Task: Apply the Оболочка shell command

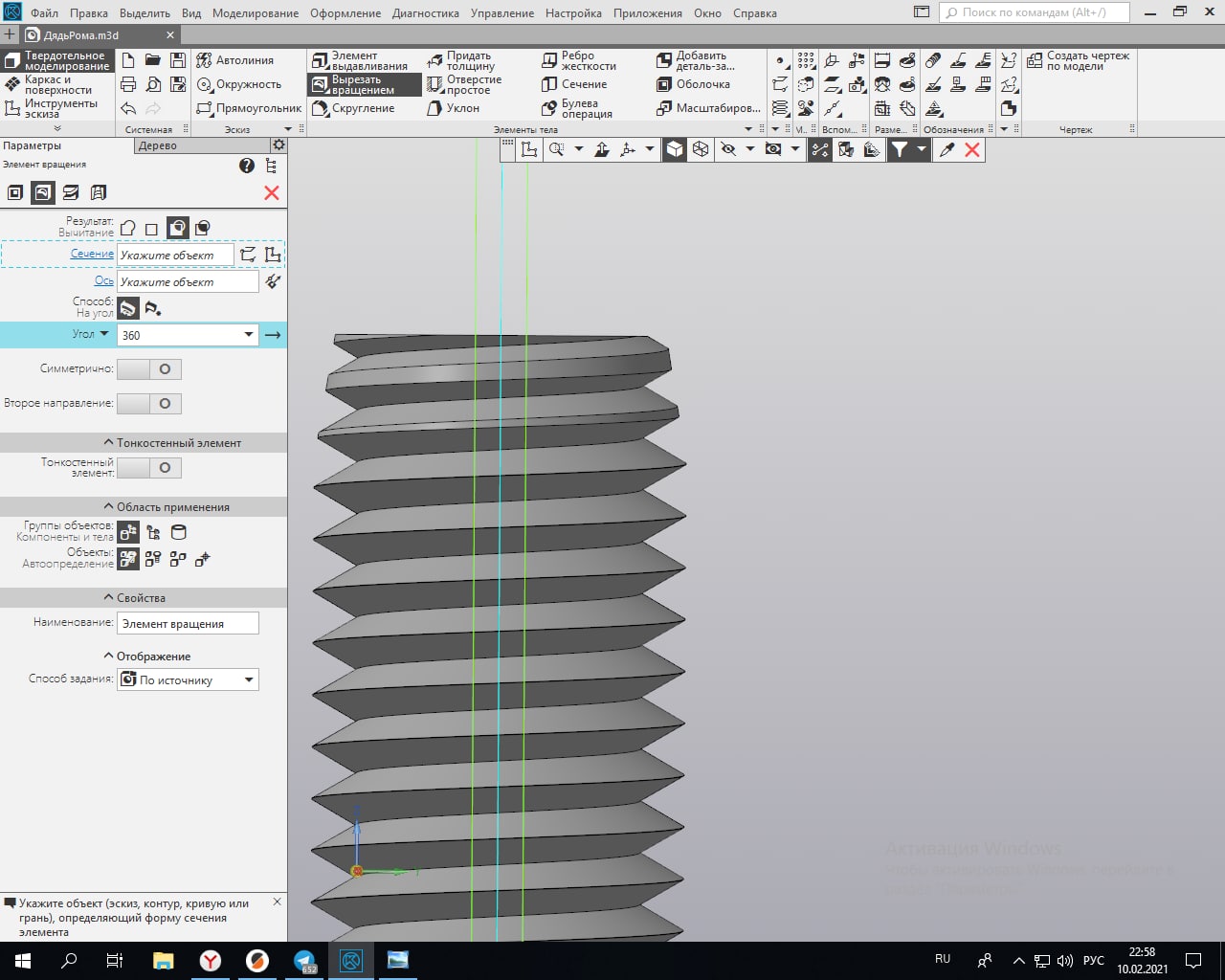Action: coord(693,84)
